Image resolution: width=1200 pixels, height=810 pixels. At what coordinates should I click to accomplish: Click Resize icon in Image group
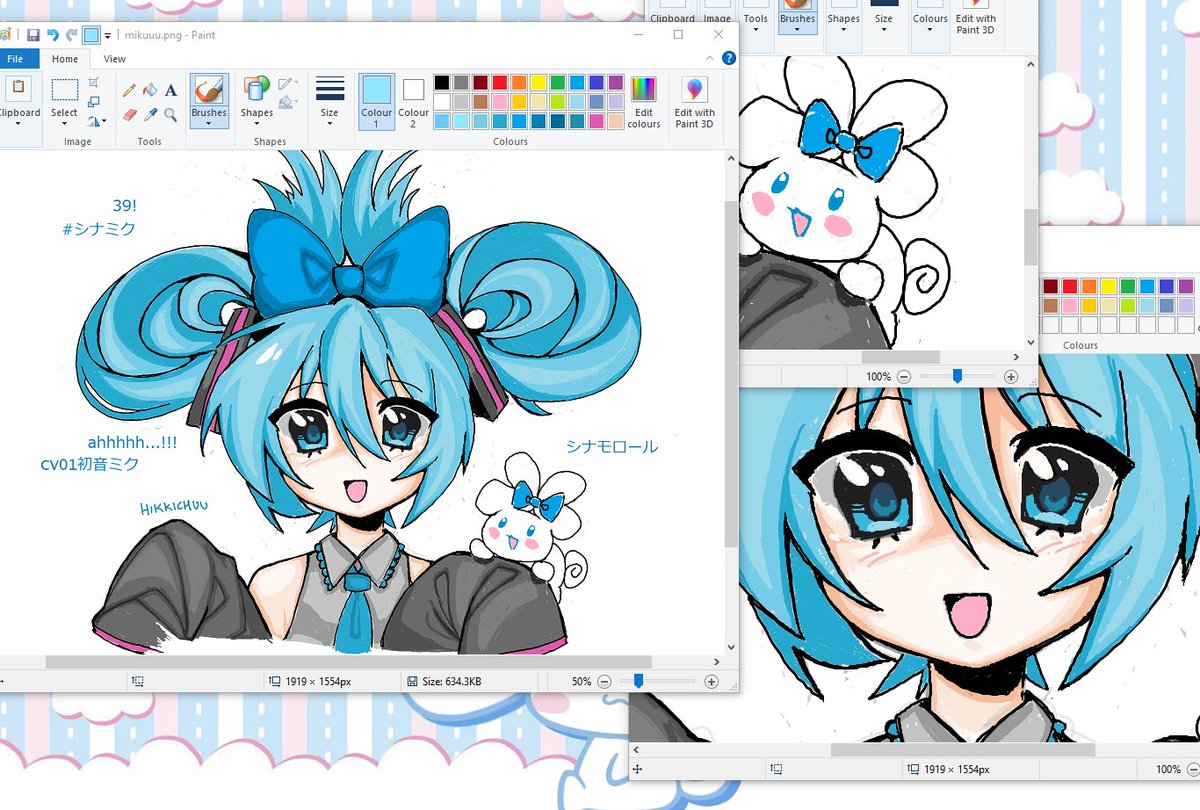(x=94, y=102)
